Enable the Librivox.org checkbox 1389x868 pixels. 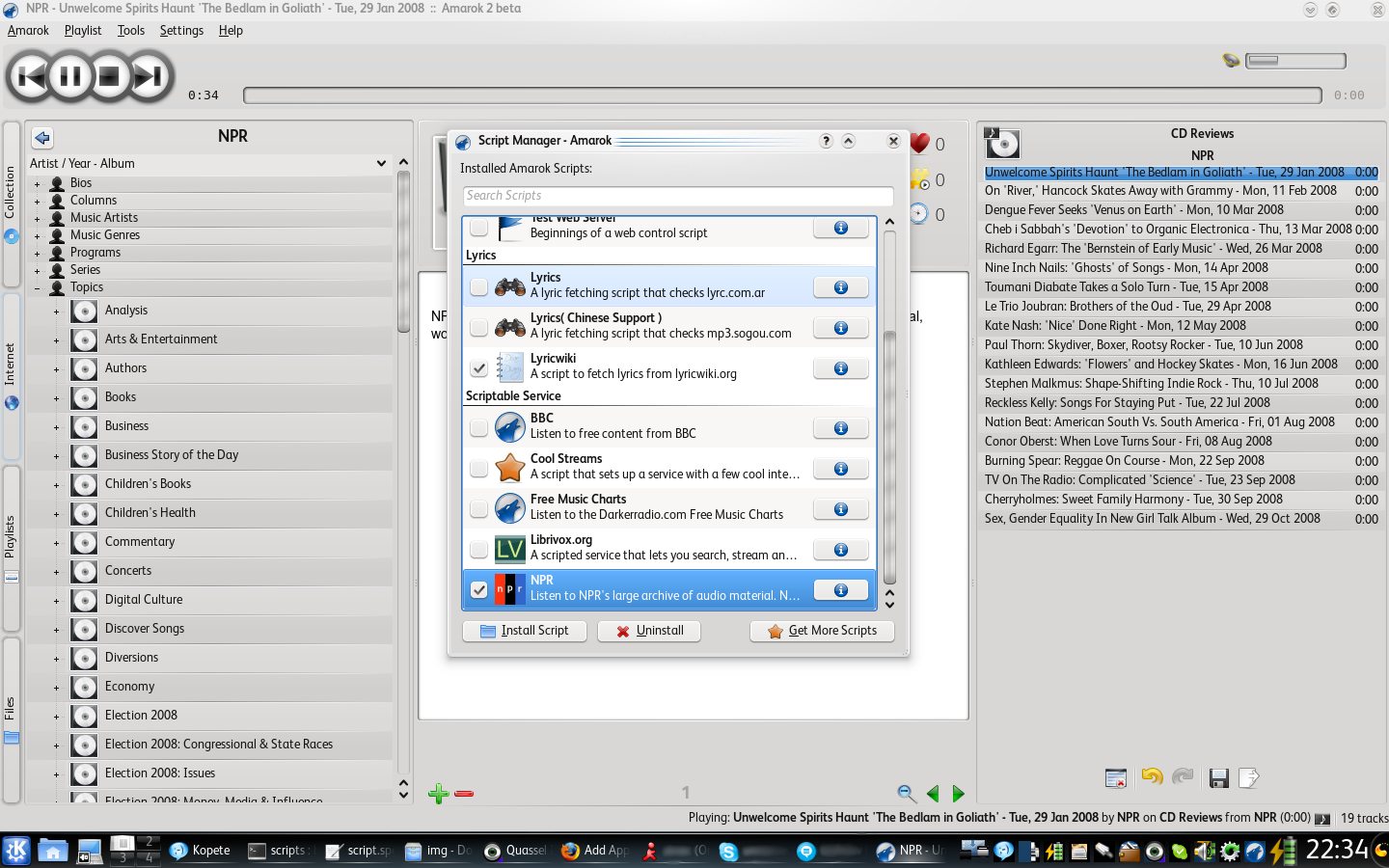point(478,550)
